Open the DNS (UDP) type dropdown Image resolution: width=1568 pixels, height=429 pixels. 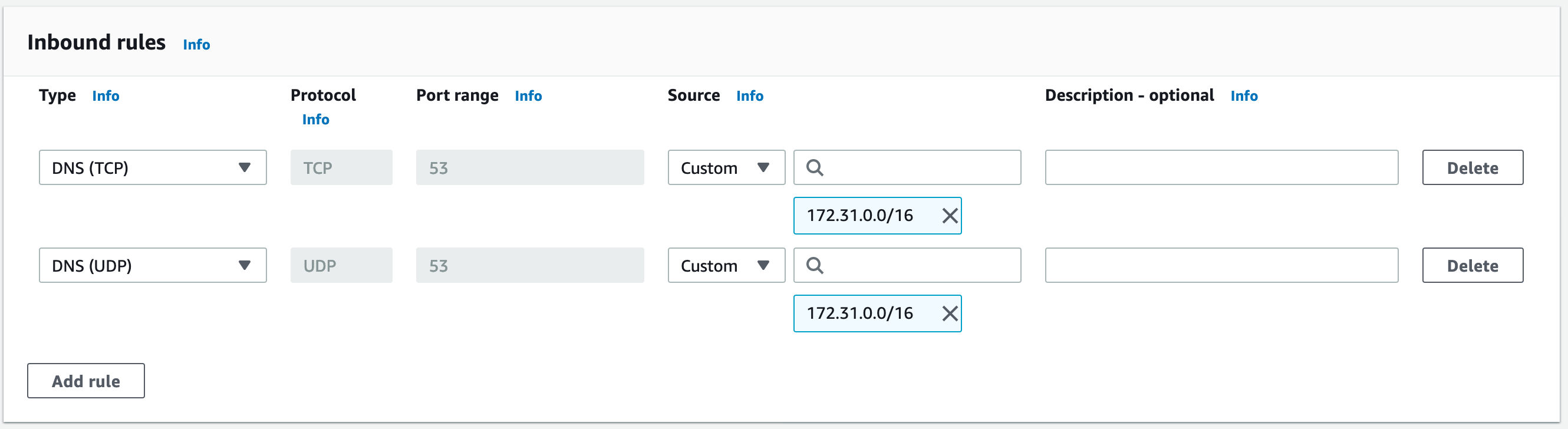pos(152,265)
